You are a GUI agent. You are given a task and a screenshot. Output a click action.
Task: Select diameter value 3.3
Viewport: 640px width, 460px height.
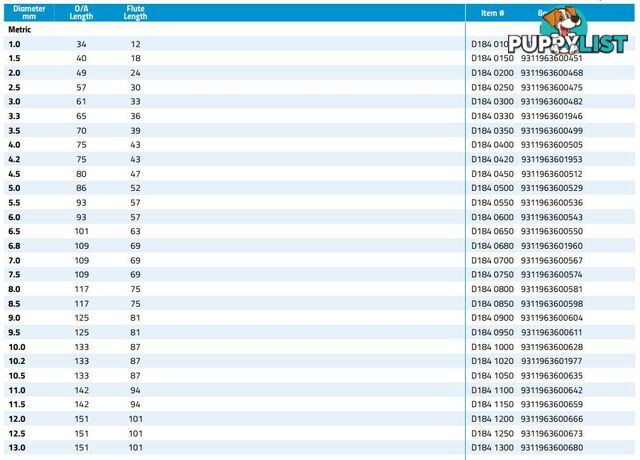[x=14, y=116]
